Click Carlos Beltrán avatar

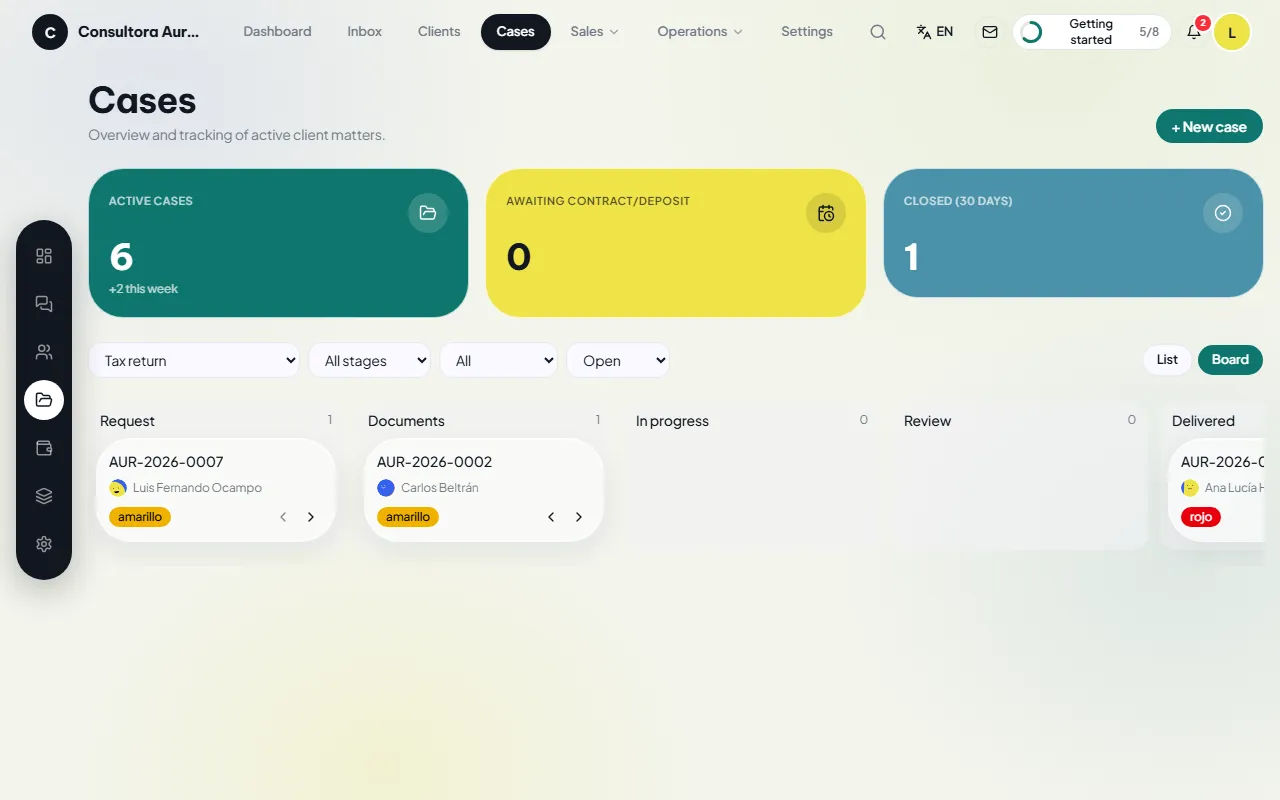coord(386,488)
